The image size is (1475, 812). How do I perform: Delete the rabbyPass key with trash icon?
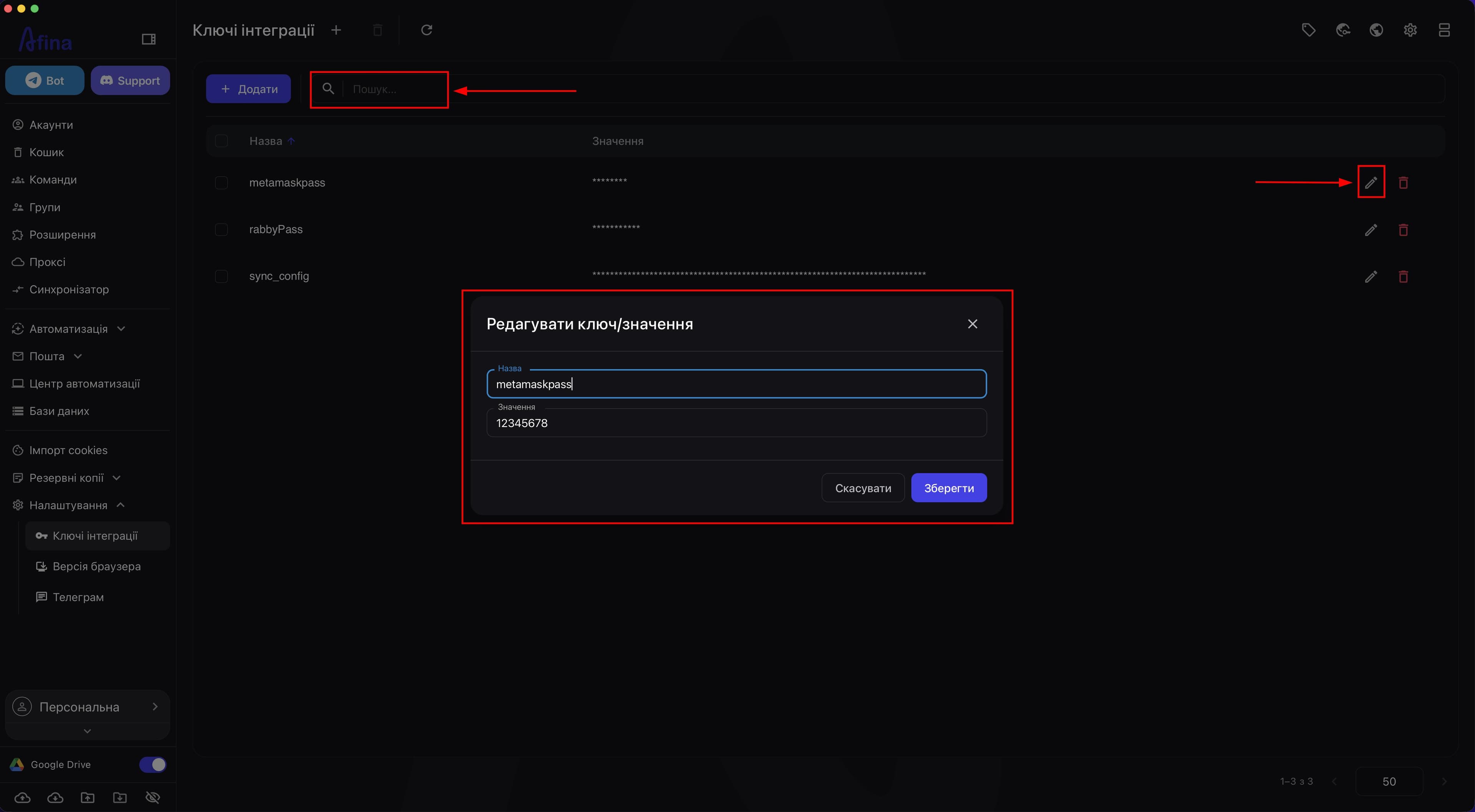click(1404, 230)
